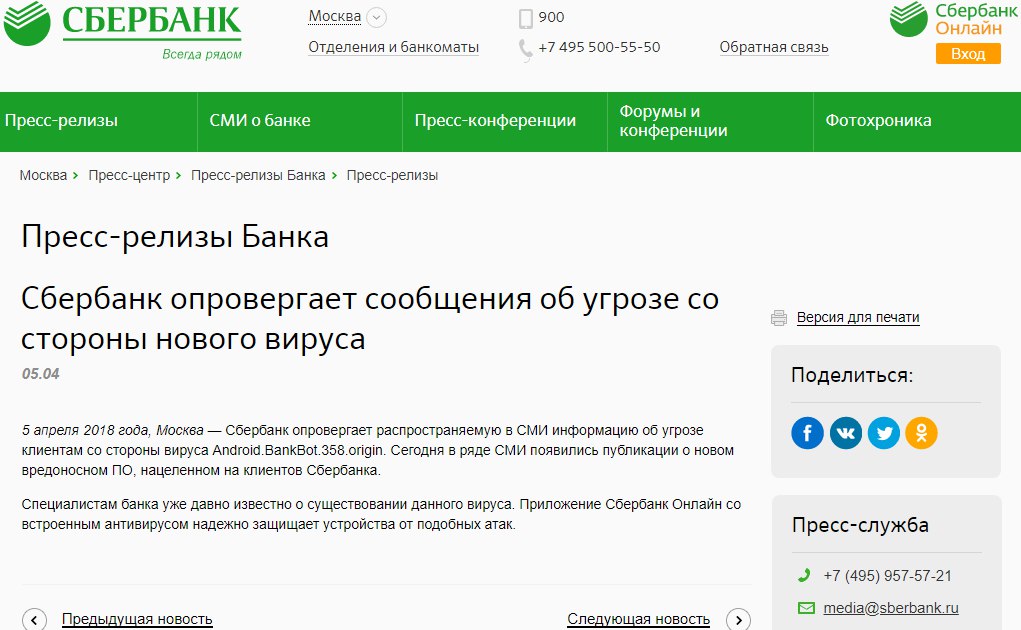Screen dimensions: 1021x630
Task: Click press service number +7 (495) 957-57-21
Action: click(887, 576)
